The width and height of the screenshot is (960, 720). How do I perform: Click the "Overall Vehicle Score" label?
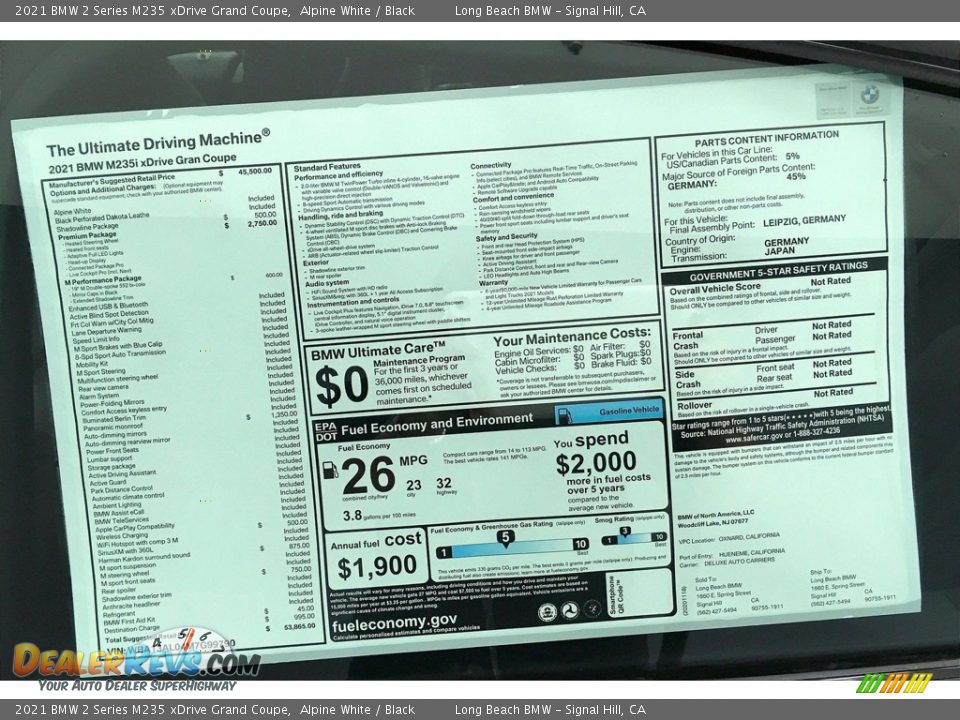point(714,288)
